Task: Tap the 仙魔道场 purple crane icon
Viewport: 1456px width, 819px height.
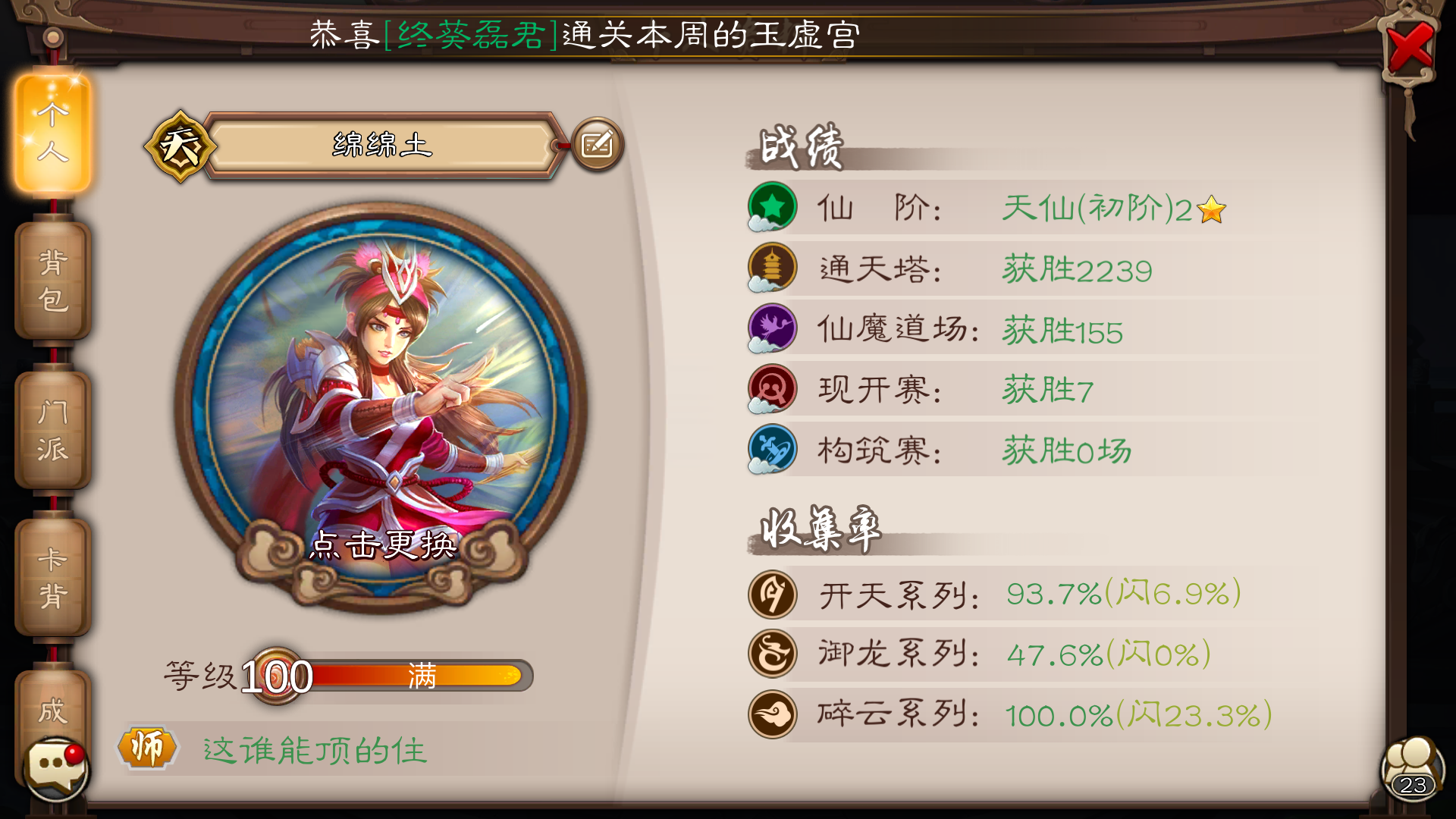Action: click(x=772, y=328)
